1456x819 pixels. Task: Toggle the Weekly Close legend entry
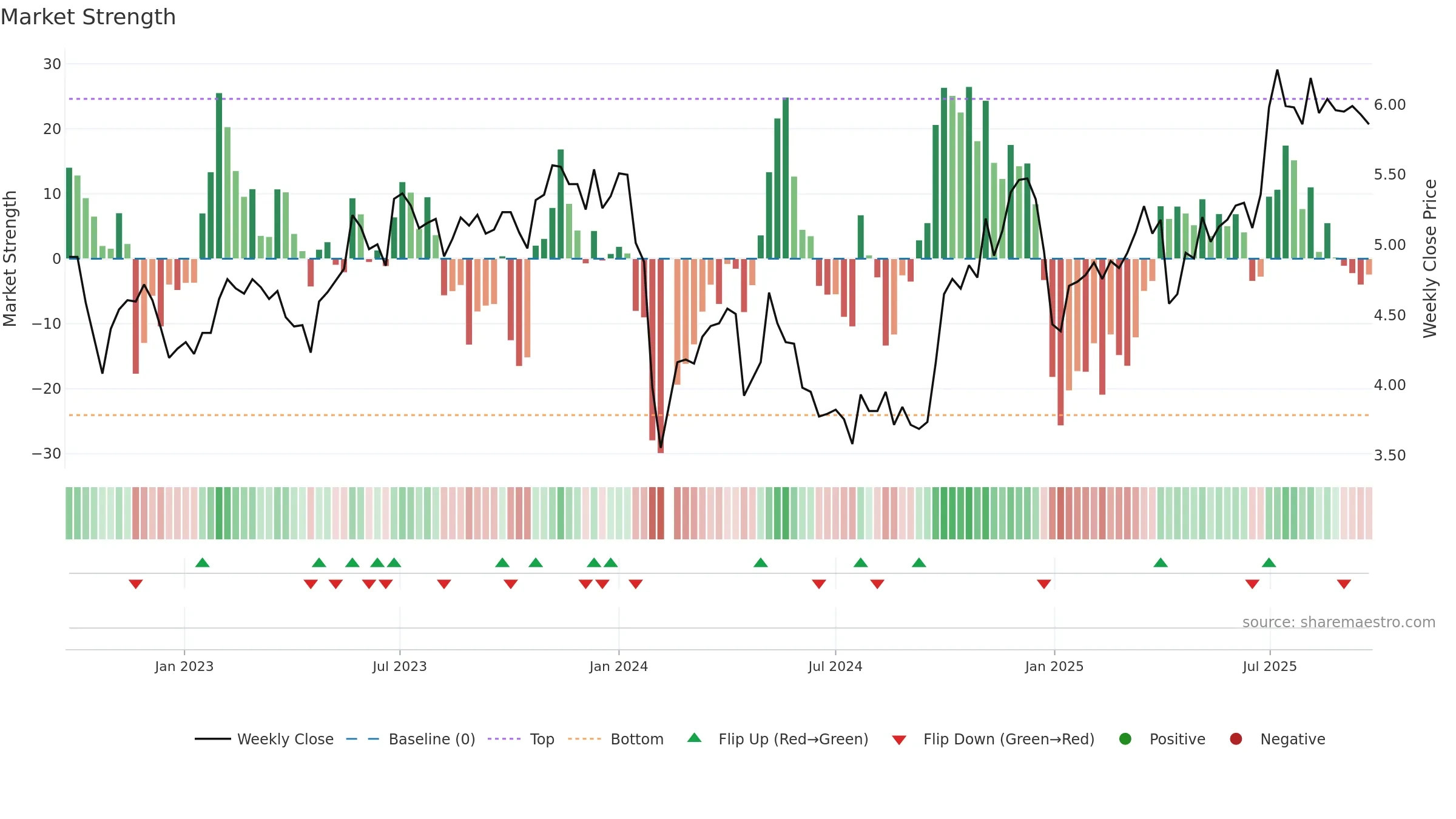click(264, 739)
